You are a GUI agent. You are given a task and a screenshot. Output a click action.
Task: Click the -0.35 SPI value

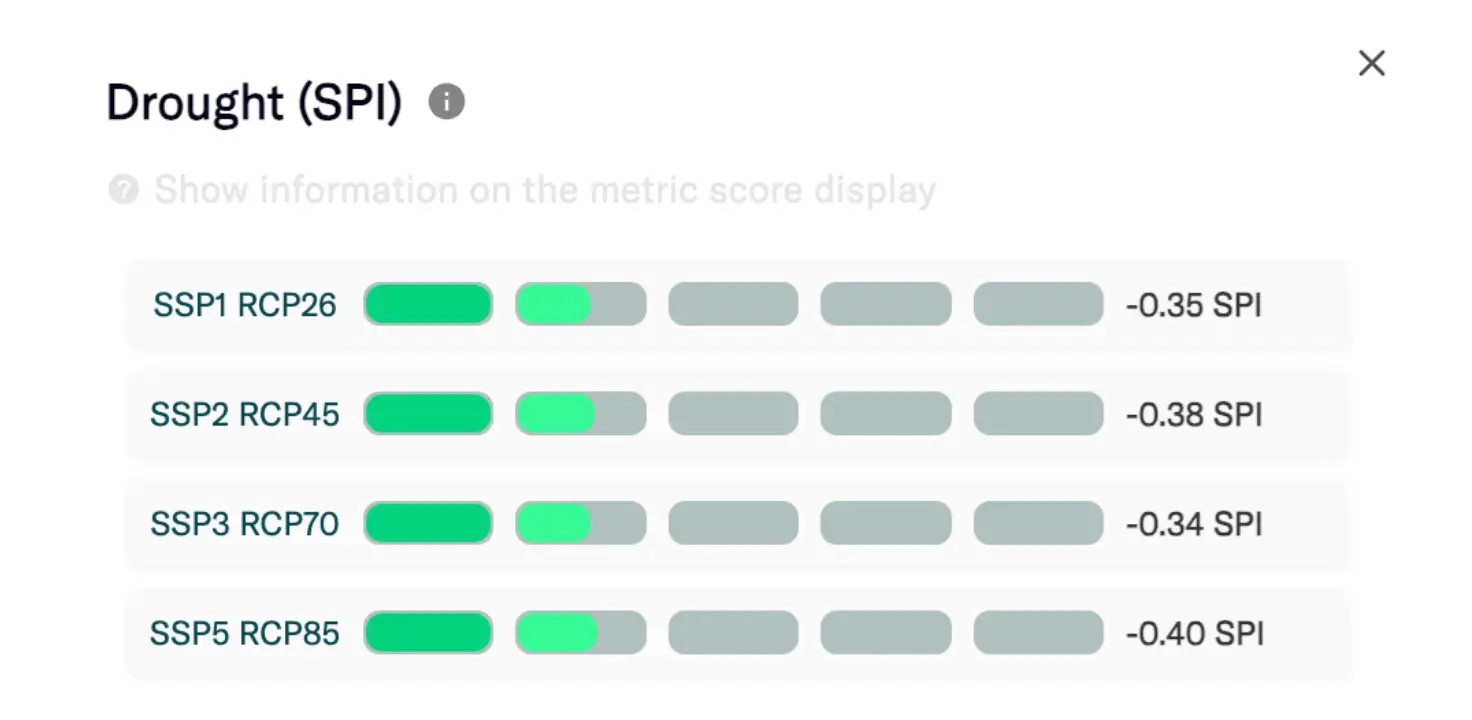tap(1194, 305)
